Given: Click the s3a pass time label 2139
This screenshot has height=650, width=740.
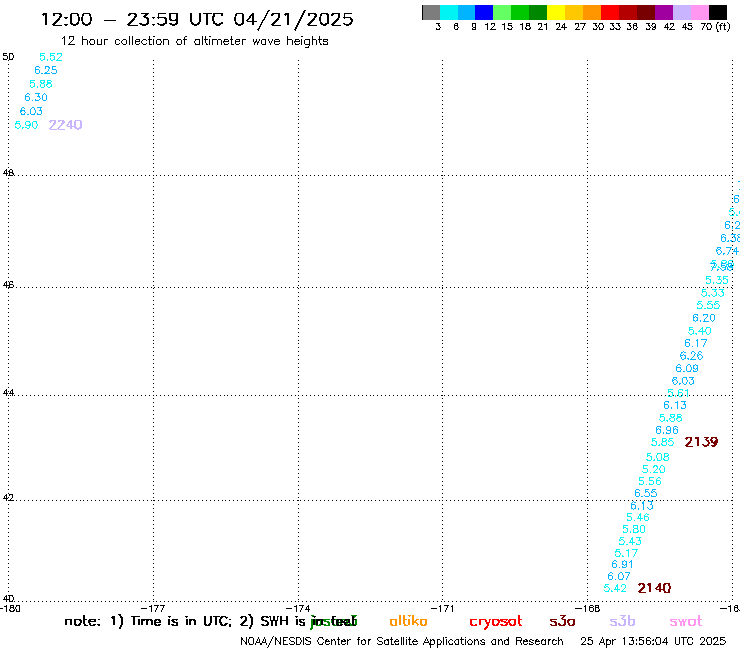Looking at the screenshot, I should 701,442.
